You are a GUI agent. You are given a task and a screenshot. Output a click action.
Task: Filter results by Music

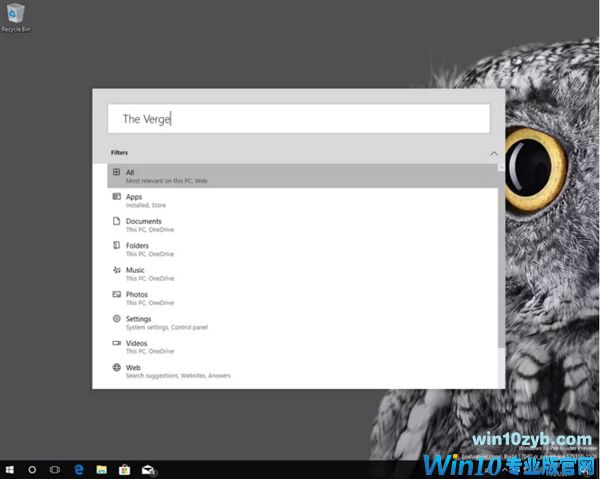click(303, 274)
